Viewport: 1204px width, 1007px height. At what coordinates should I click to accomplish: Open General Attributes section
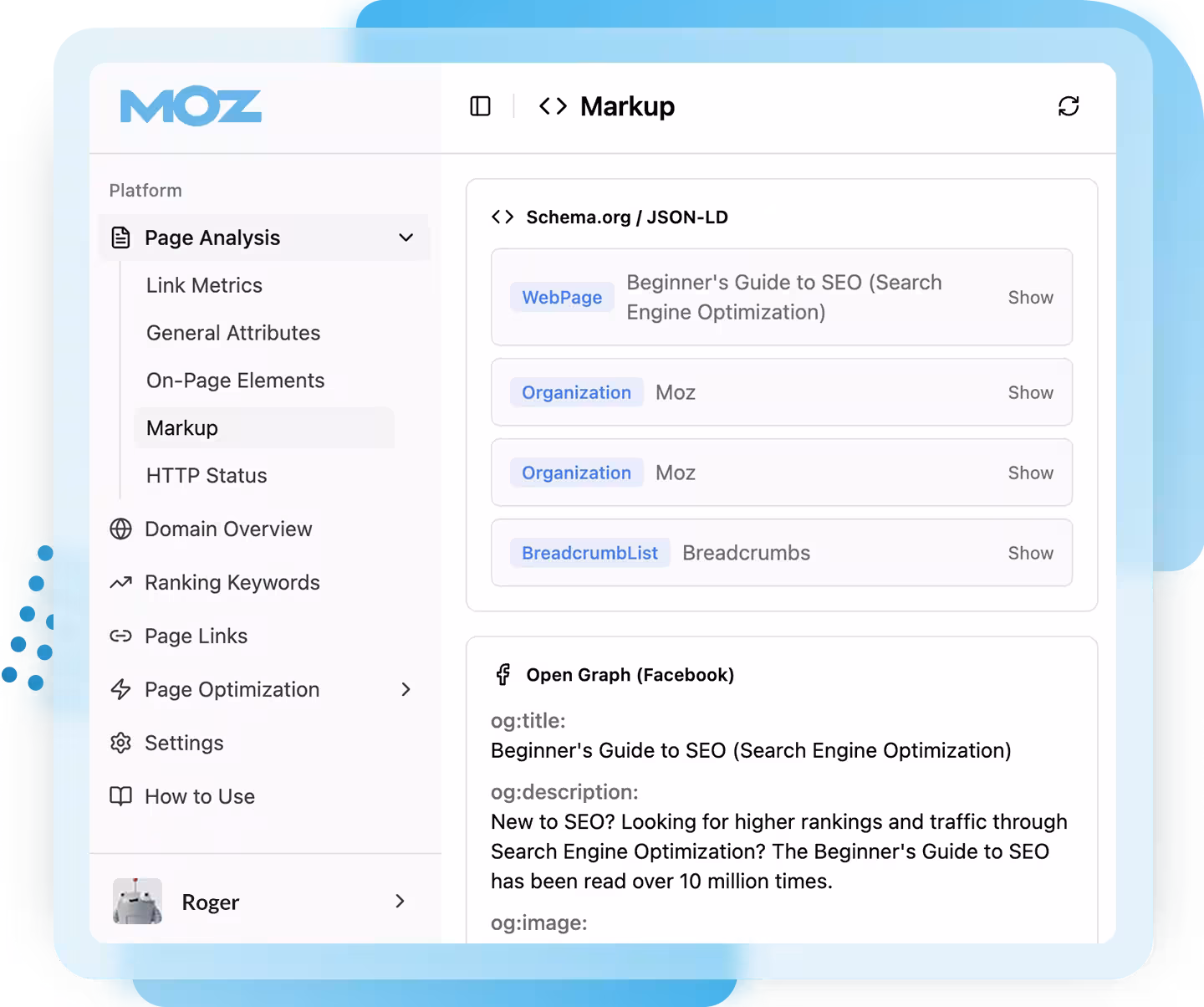pos(233,333)
